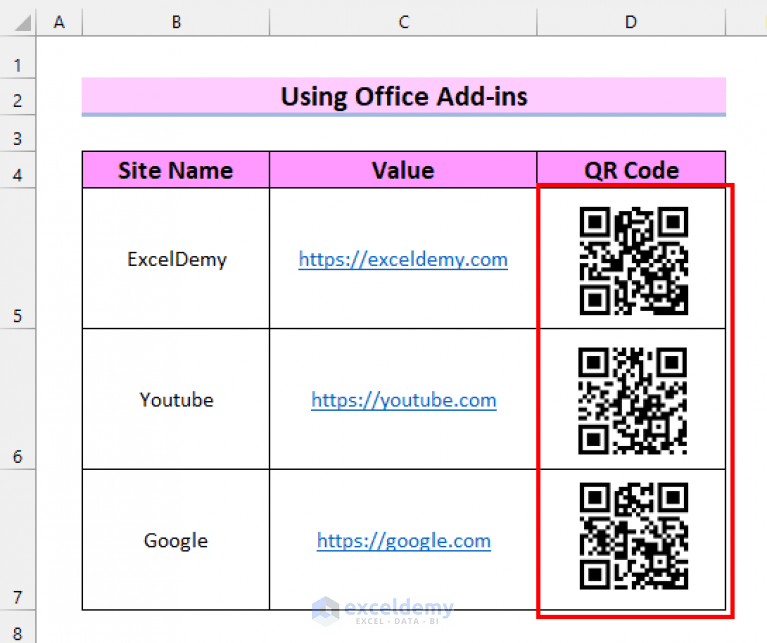Select the 'ExcelDemy' cell
767x643 pixels.
[176, 259]
